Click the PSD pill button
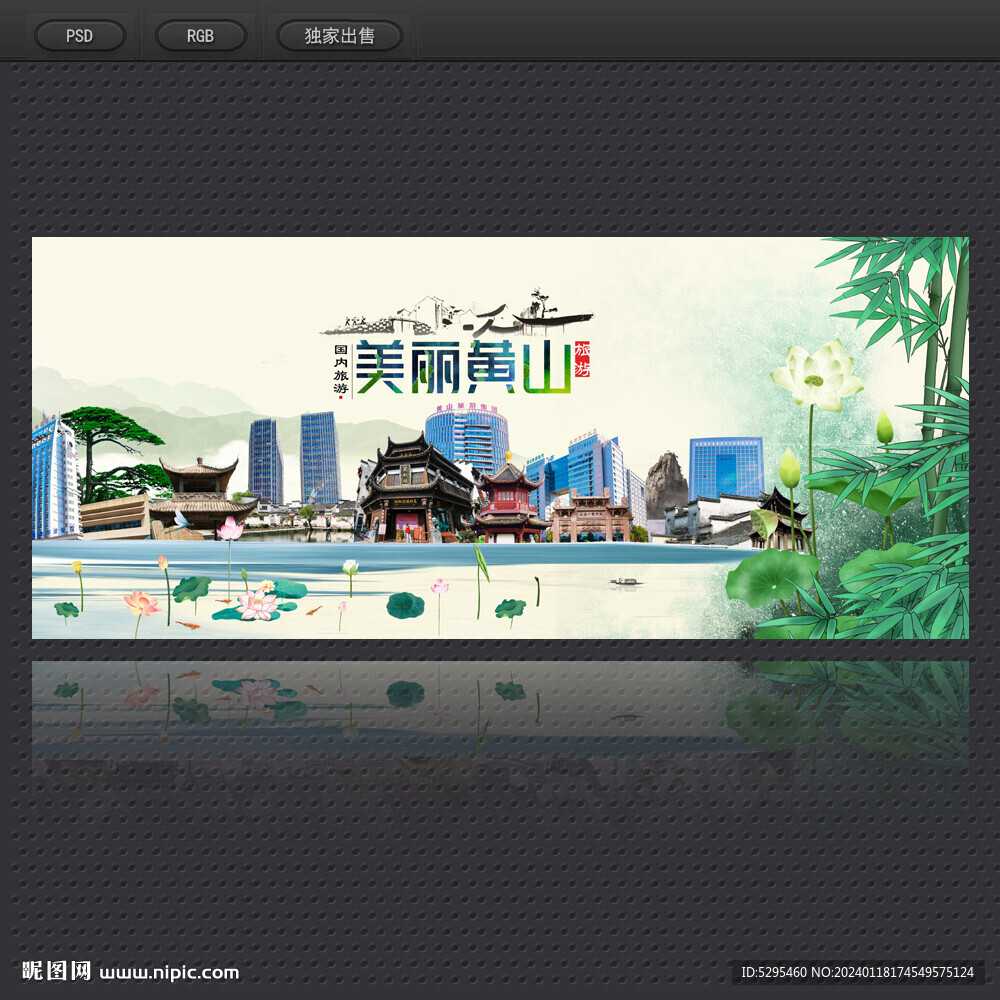The width and height of the screenshot is (1000, 1000). [80, 36]
